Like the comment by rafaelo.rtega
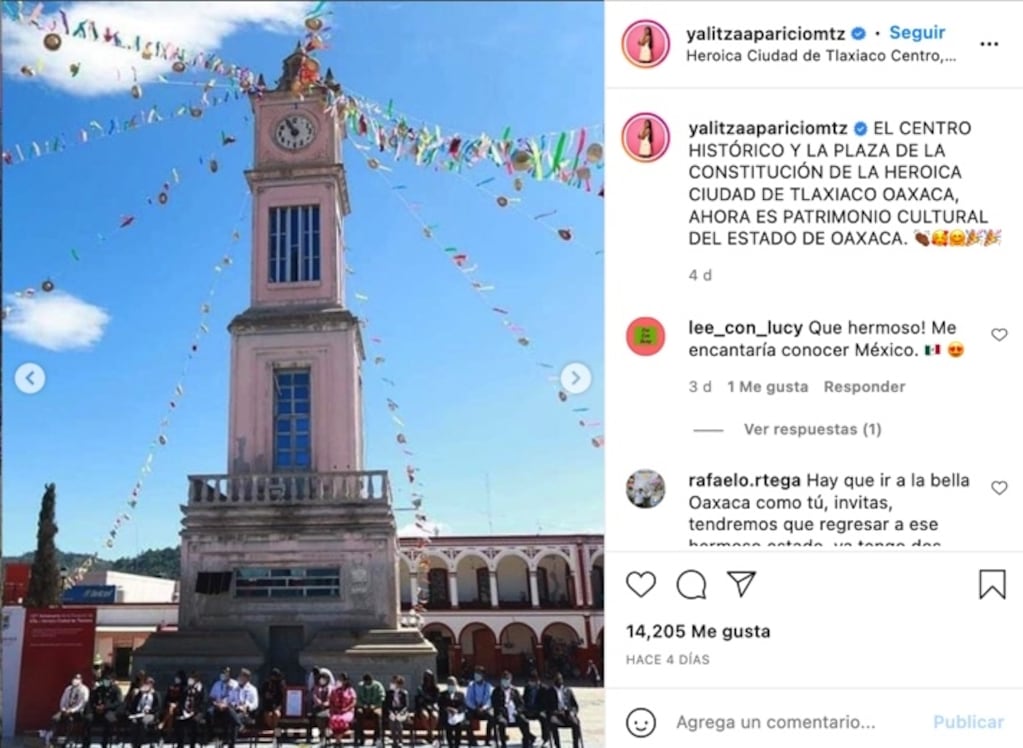Viewport: 1023px width, 748px height. pos(999,488)
